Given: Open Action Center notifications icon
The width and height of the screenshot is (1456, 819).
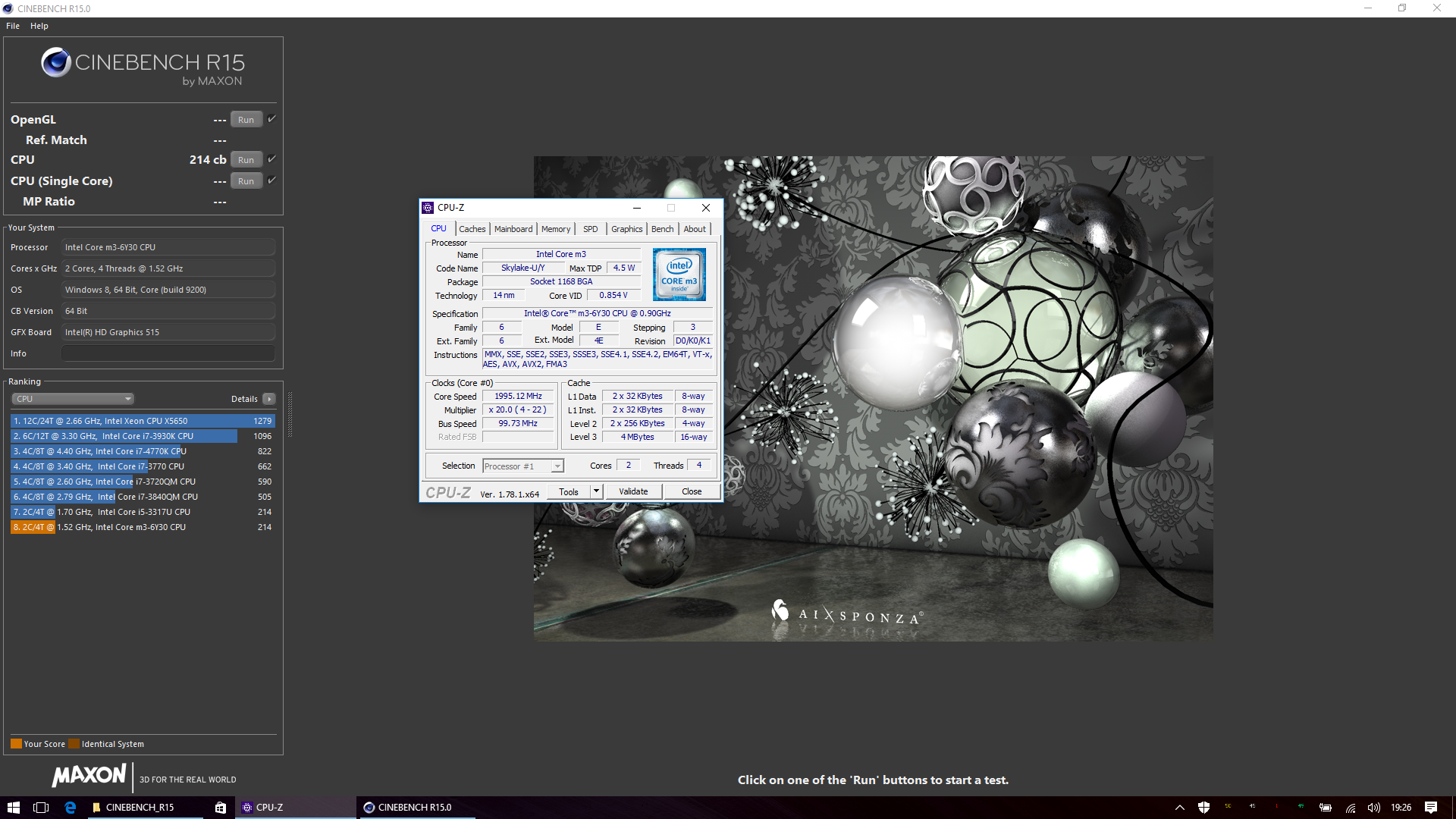Looking at the screenshot, I should (x=1431, y=808).
